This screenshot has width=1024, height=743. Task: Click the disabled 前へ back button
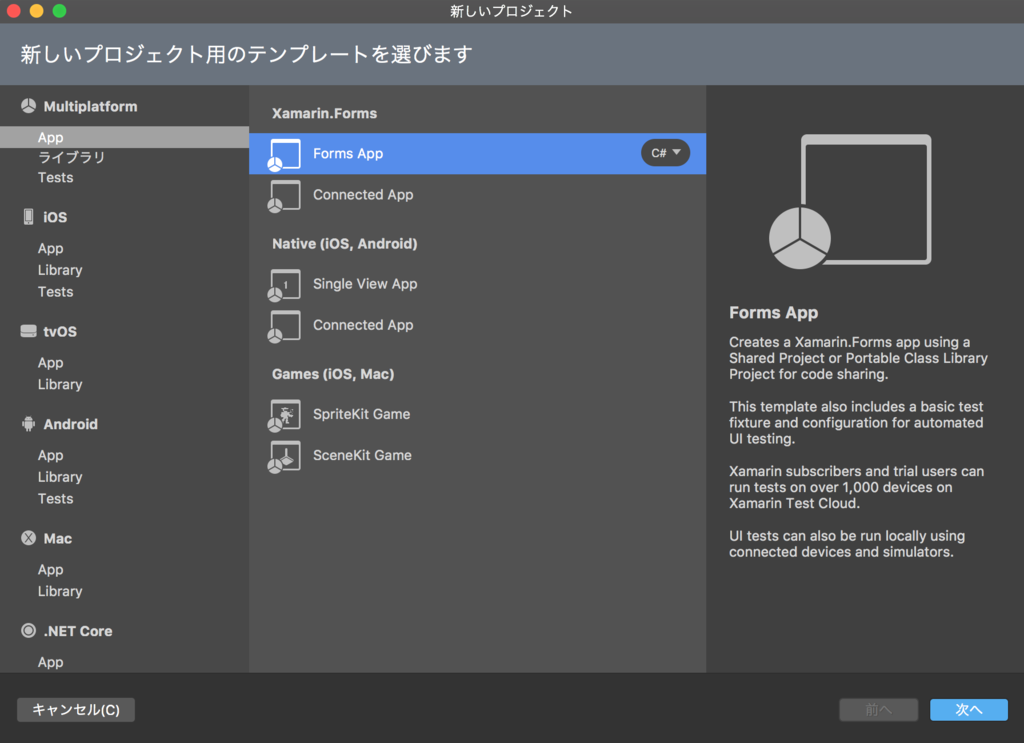[878, 710]
